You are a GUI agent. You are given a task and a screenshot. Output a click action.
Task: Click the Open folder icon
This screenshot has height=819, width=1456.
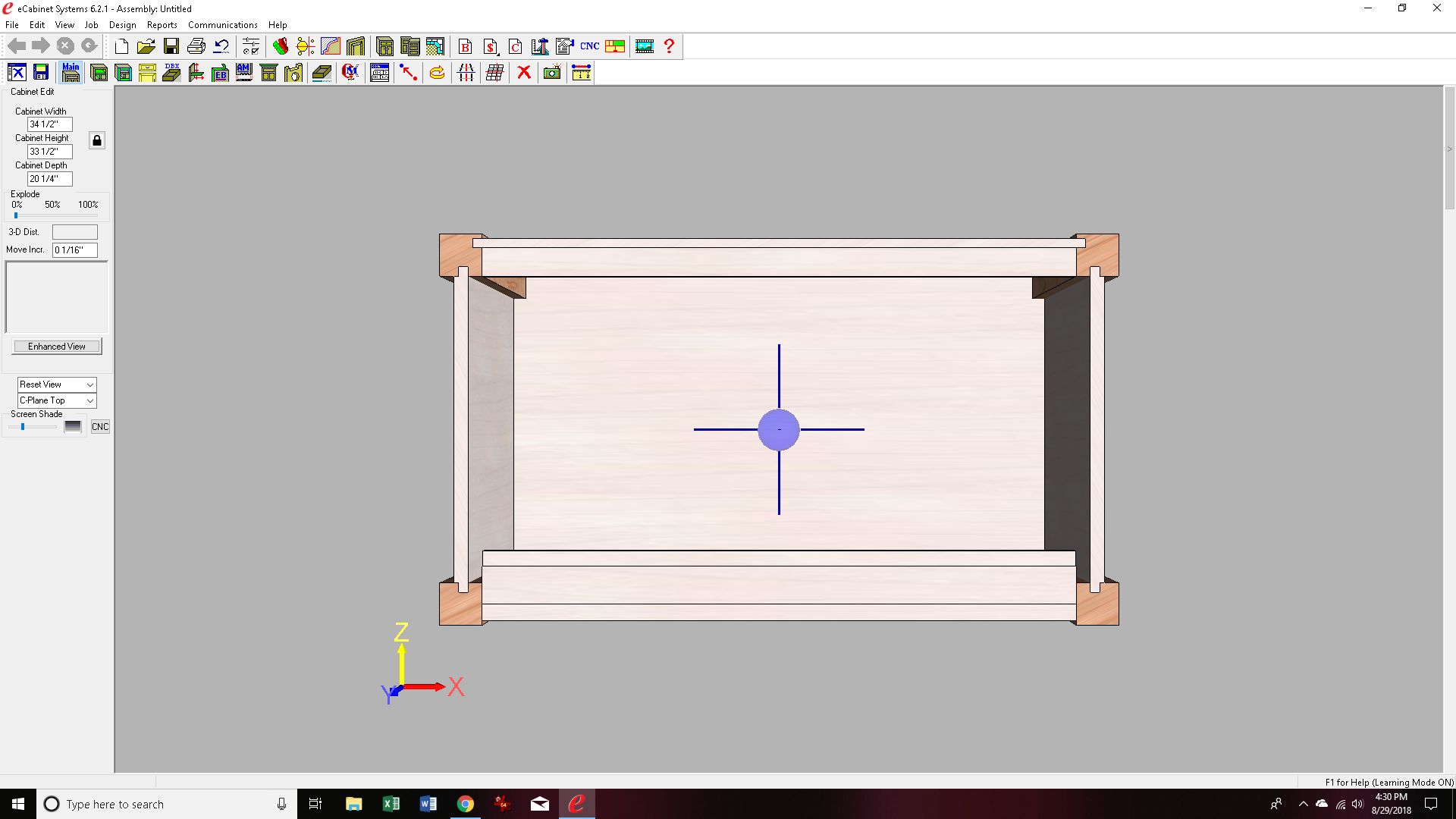point(146,47)
